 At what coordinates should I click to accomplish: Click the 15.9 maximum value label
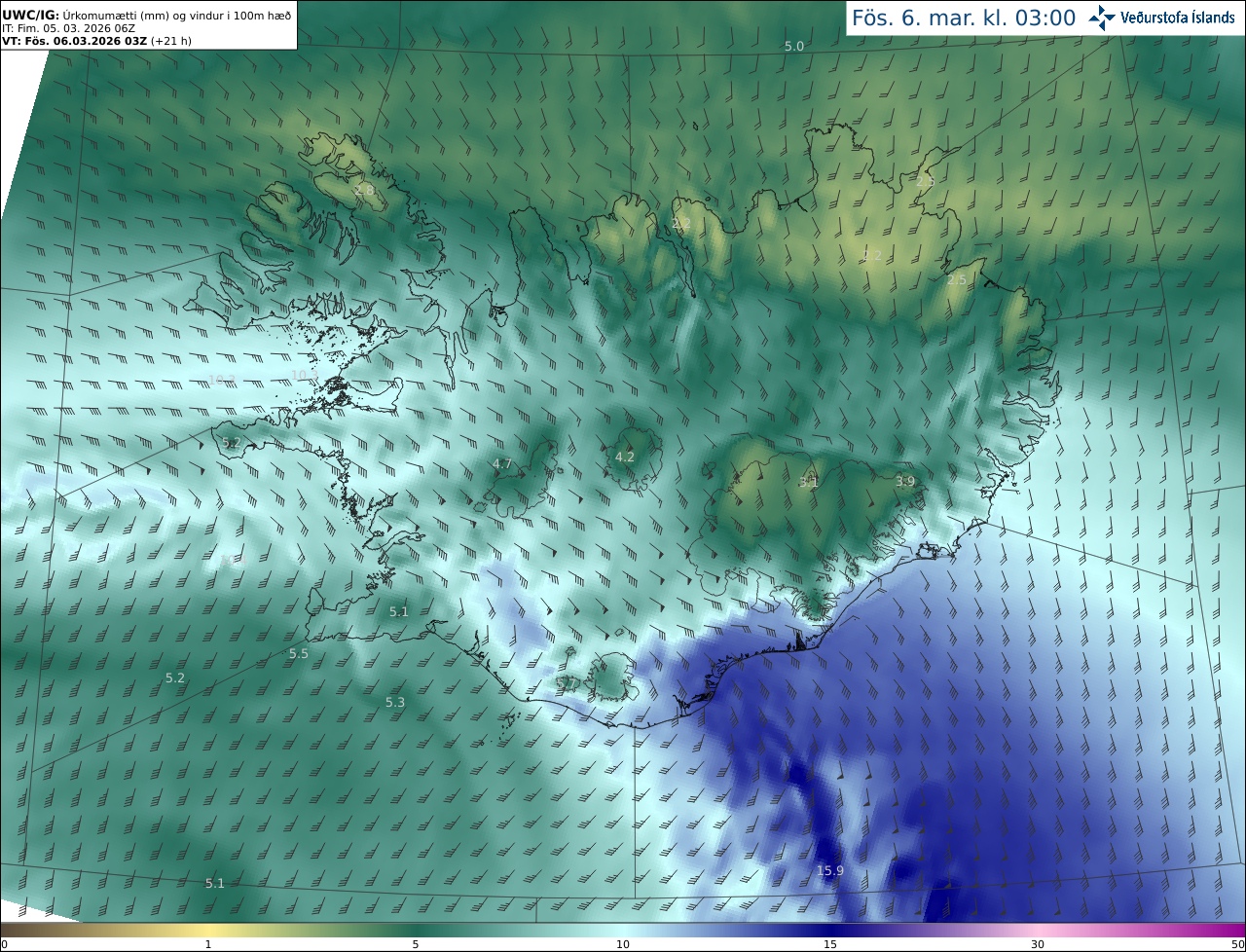(830, 870)
